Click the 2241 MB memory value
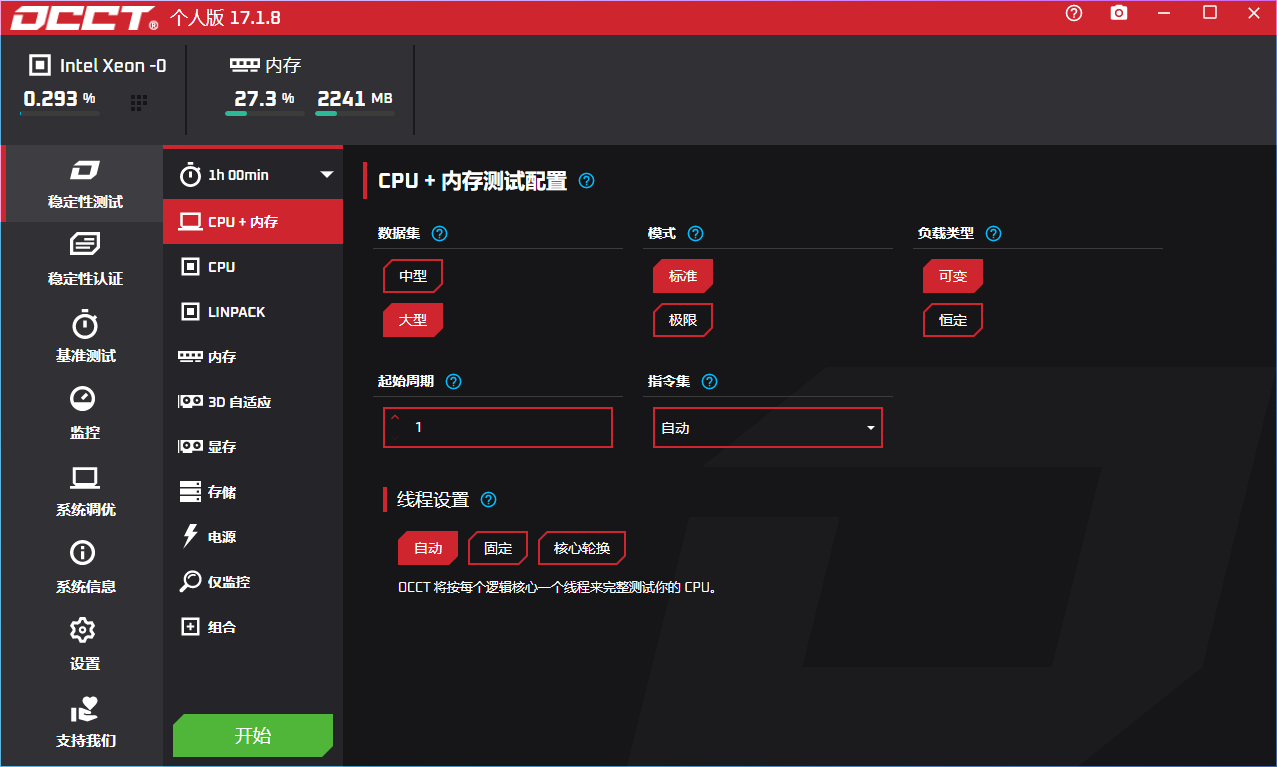1277x767 pixels. [354, 98]
